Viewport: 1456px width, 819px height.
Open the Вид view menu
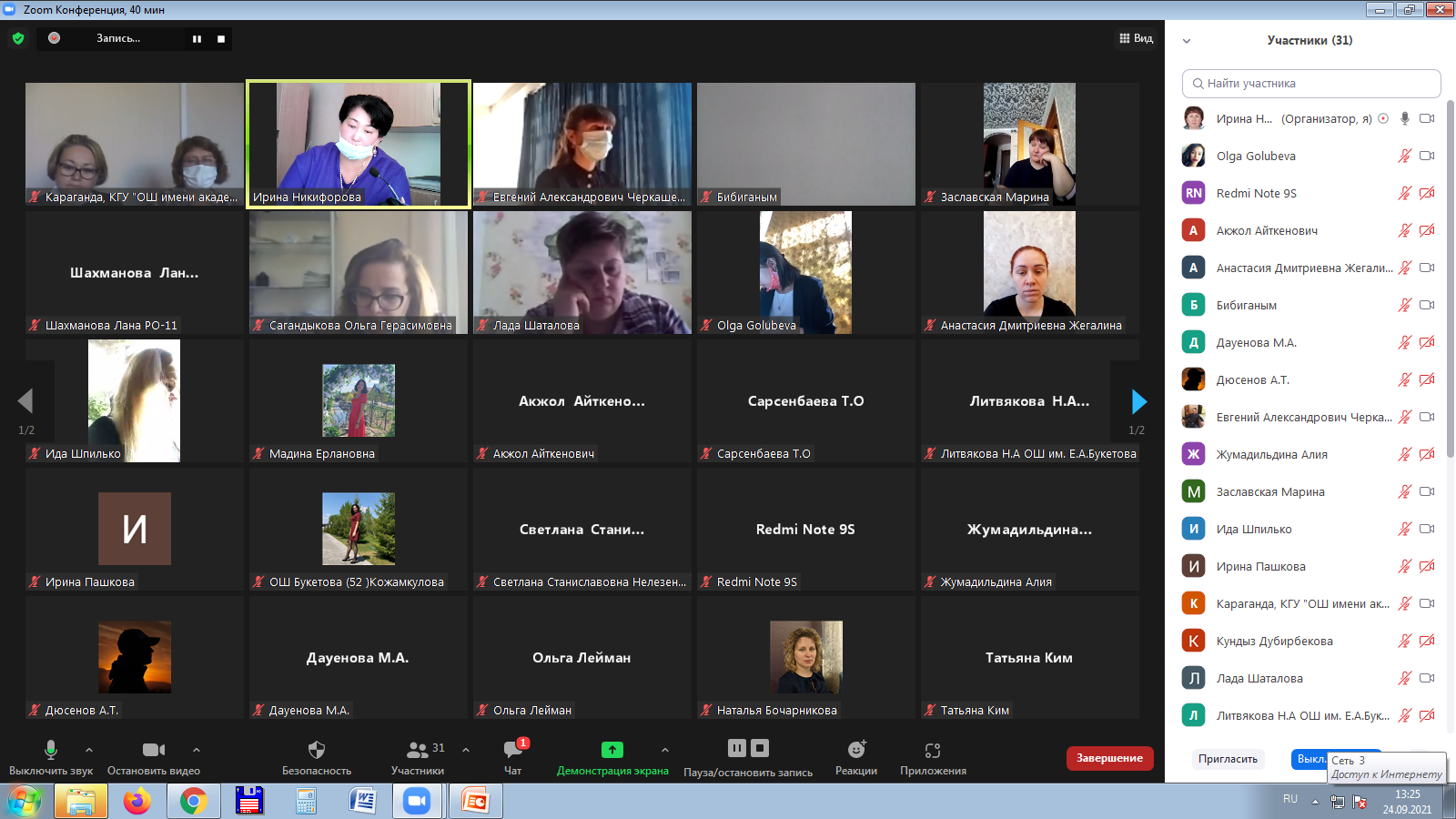(1136, 38)
